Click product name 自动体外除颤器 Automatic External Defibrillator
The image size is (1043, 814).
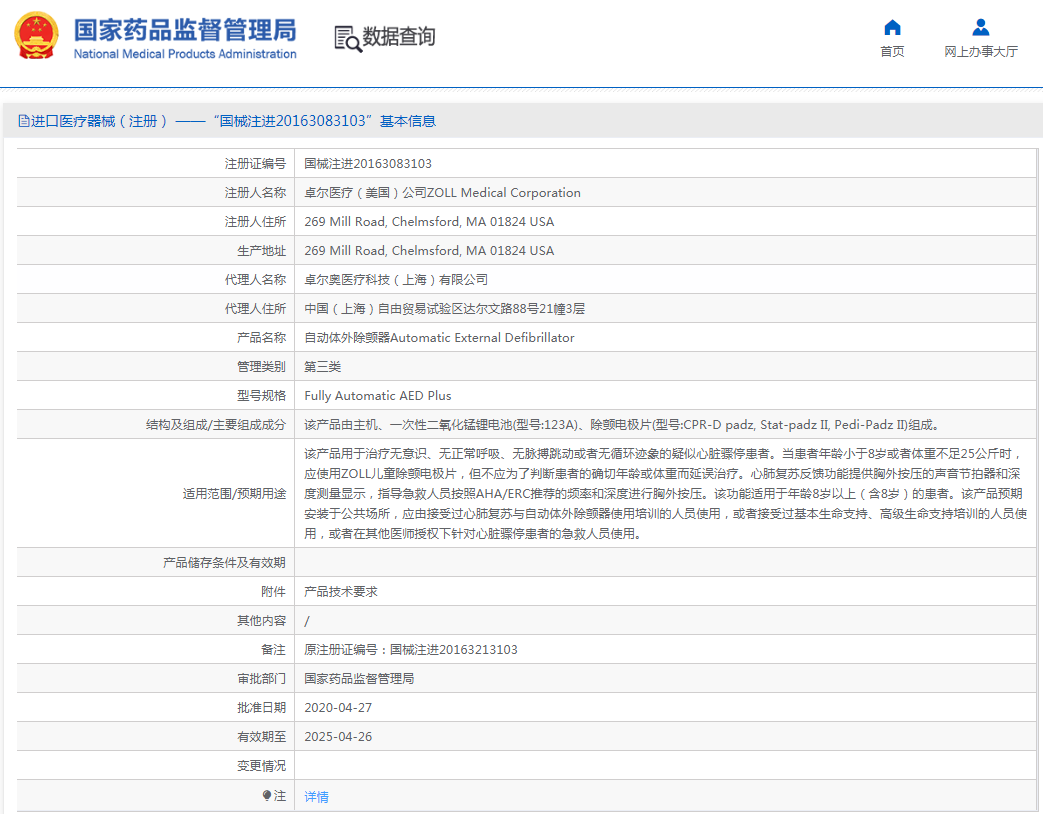point(439,338)
